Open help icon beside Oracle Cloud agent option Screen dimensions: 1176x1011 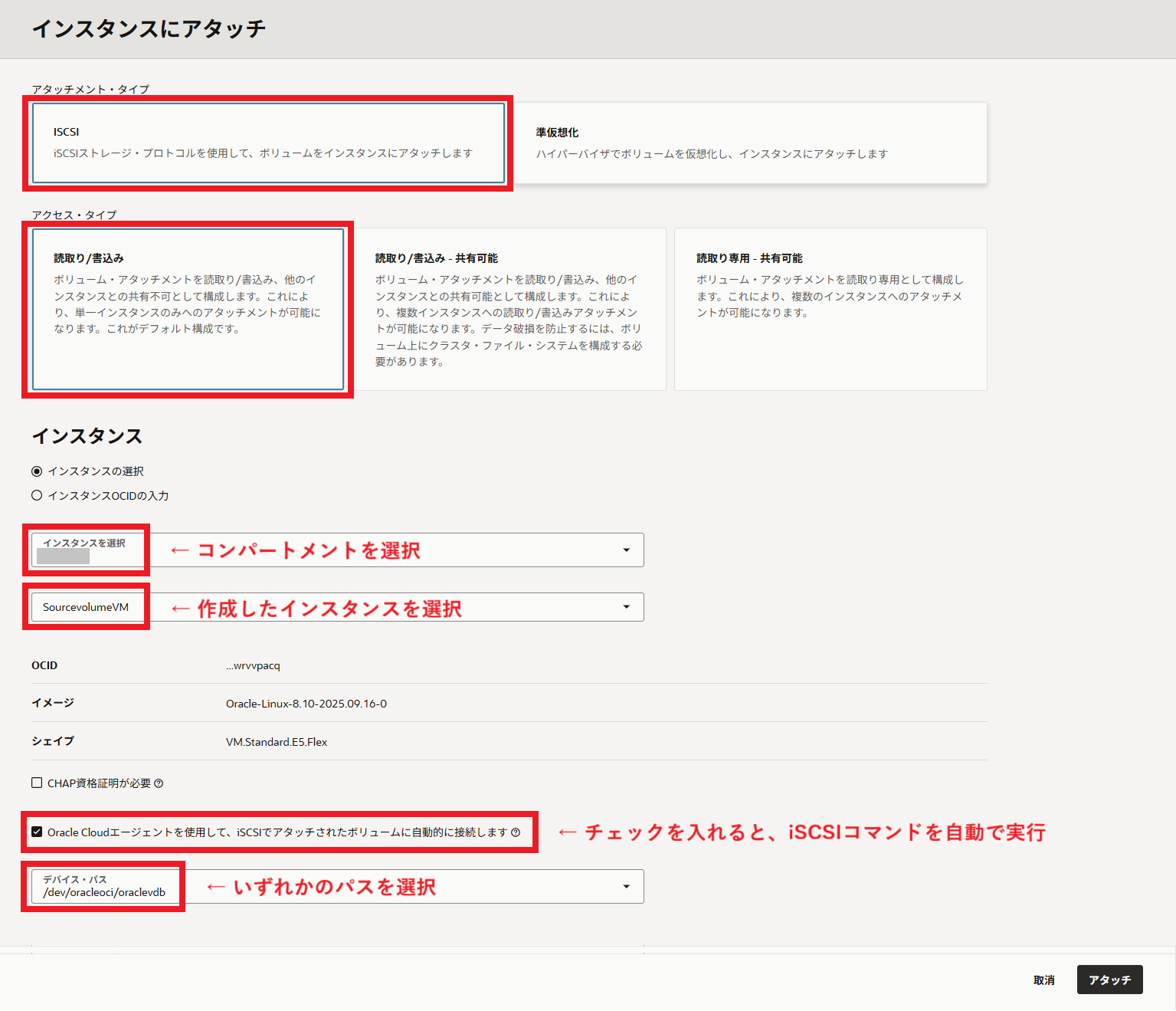(x=516, y=832)
